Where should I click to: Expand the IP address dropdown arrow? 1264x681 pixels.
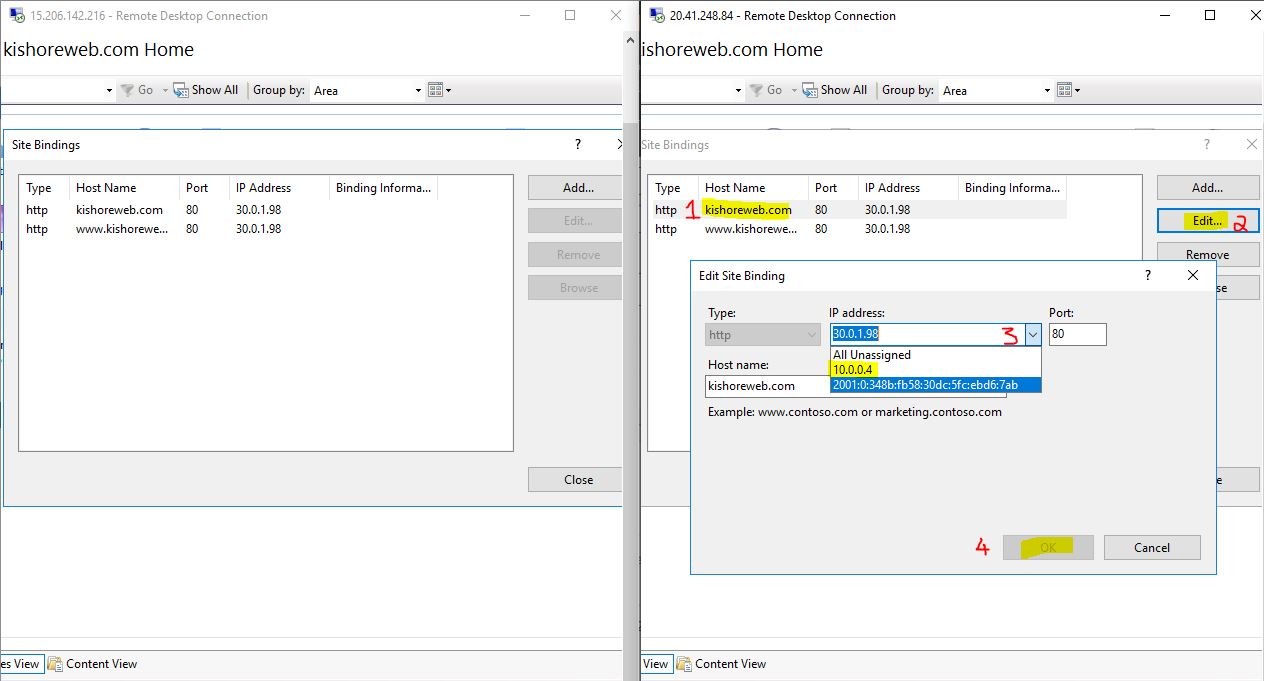click(1032, 335)
